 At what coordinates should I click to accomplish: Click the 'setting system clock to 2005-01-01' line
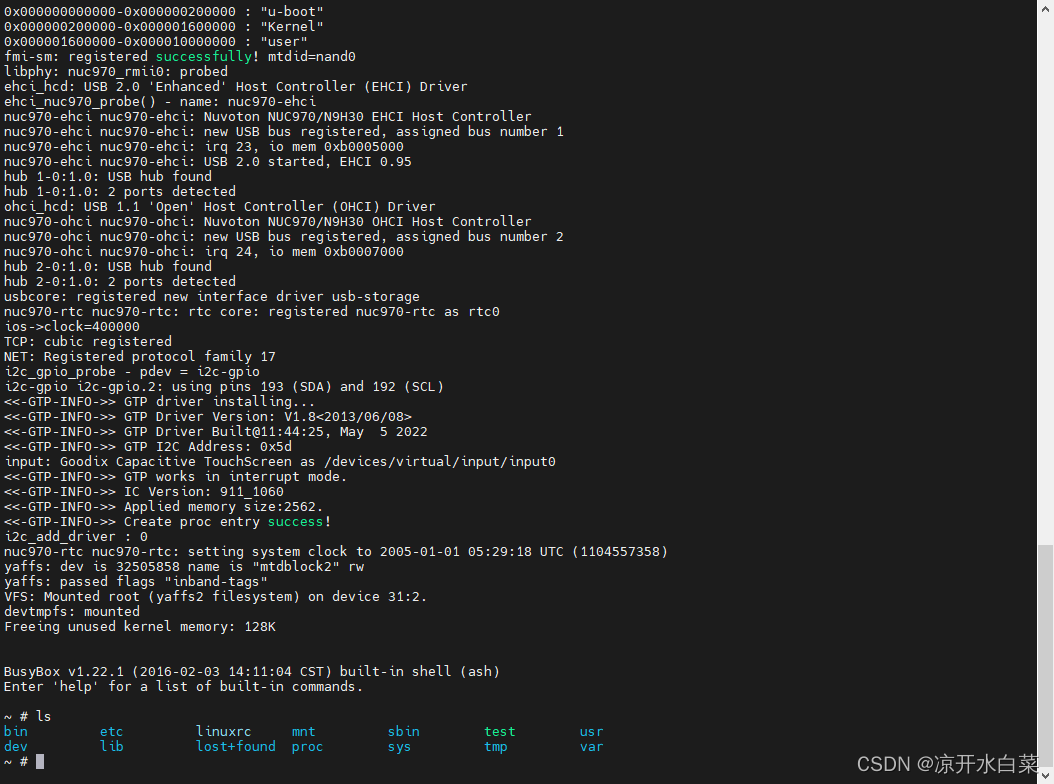click(x=336, y=551)
